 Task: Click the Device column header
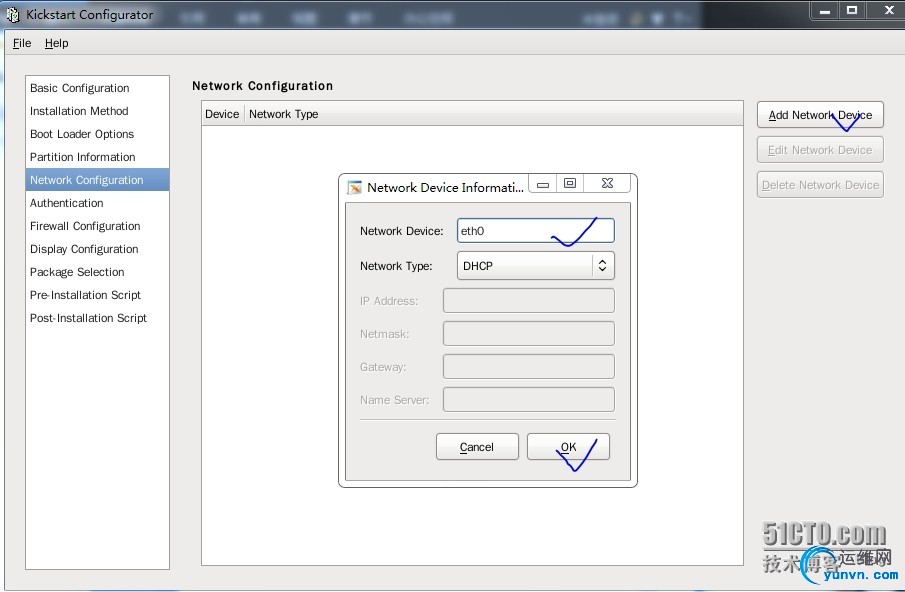click(223, 114)
